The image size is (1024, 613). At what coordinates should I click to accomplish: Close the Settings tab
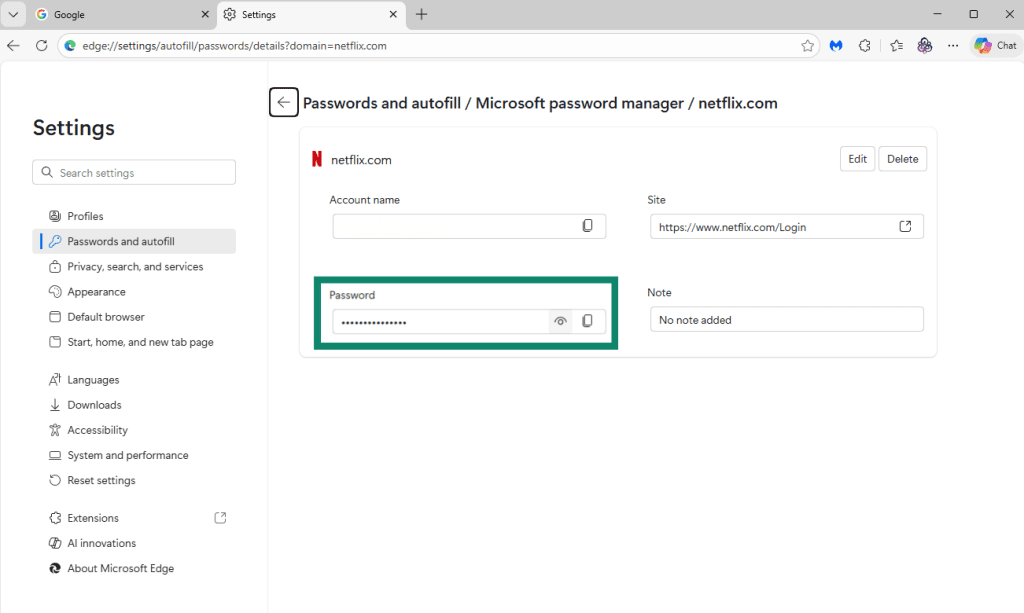(393, 14)
